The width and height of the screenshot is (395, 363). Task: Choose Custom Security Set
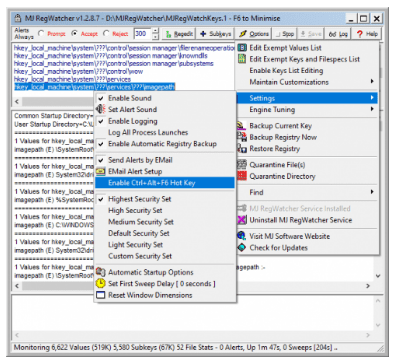(165, 256)
